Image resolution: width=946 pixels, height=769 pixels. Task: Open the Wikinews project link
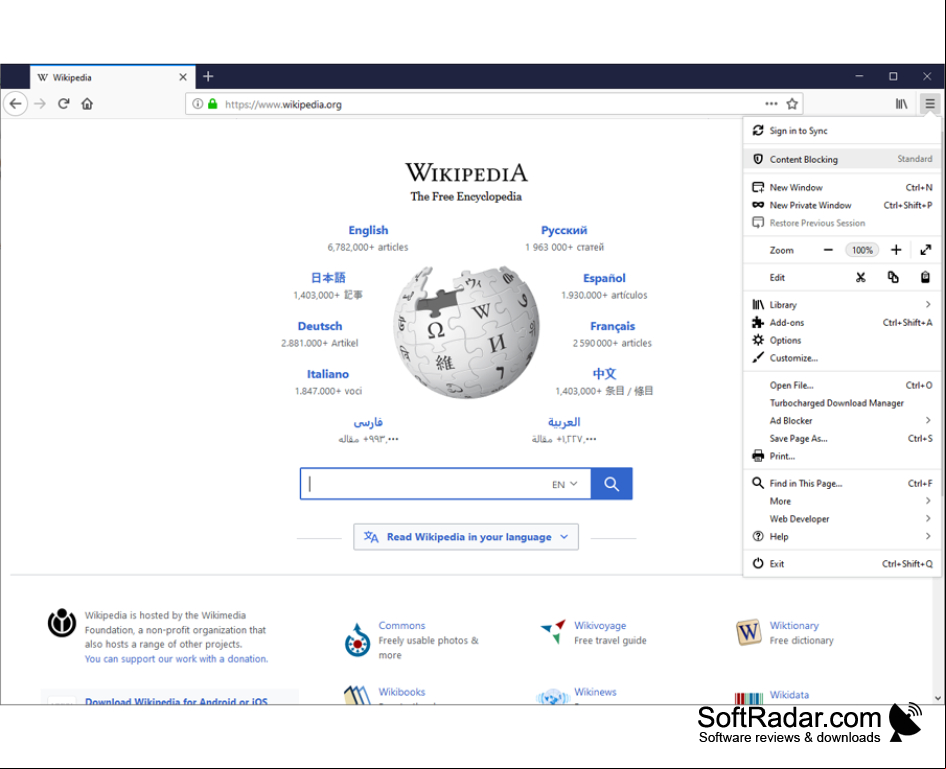595,692
